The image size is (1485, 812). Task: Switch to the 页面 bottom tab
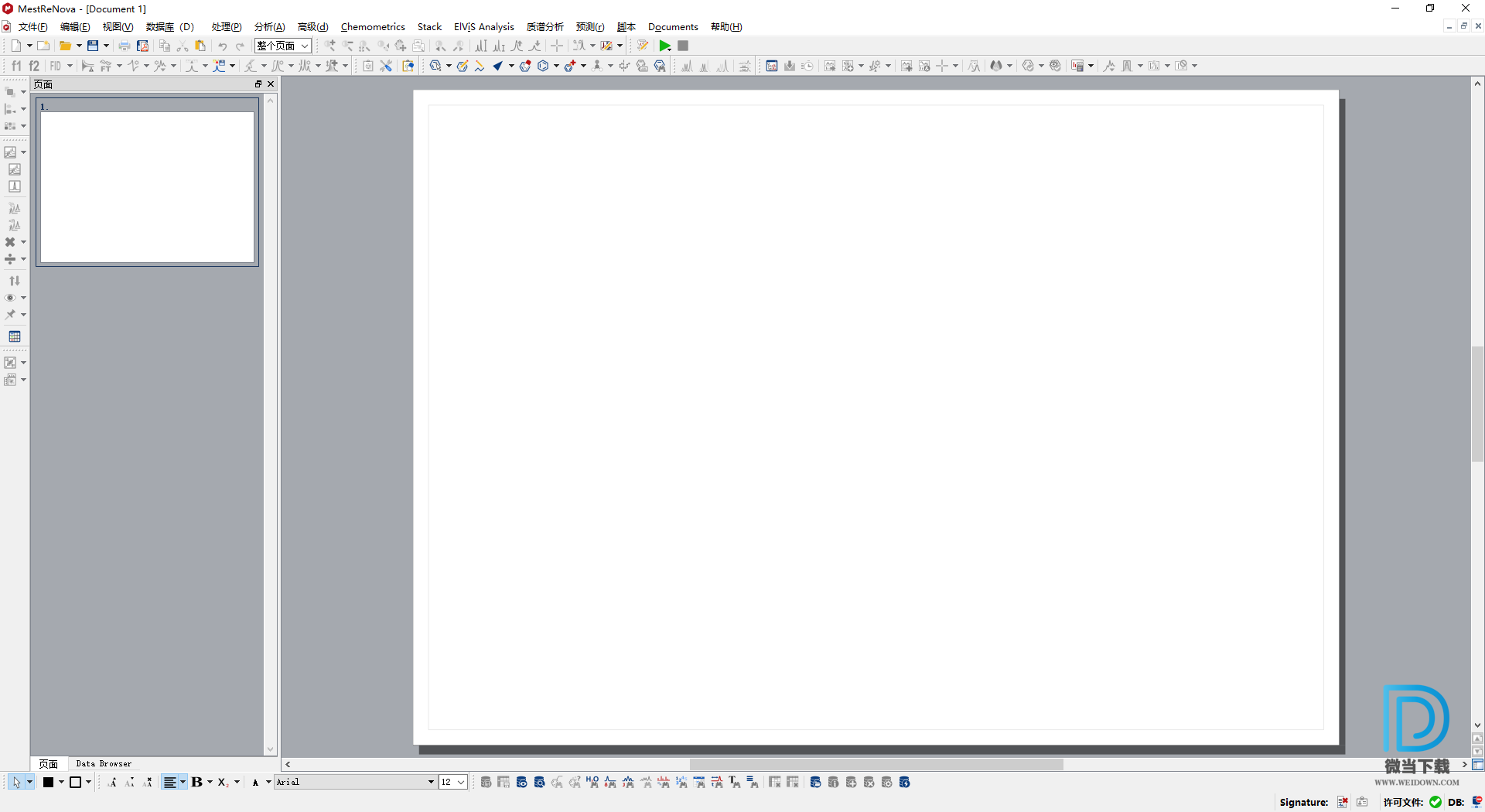(49, 764)
